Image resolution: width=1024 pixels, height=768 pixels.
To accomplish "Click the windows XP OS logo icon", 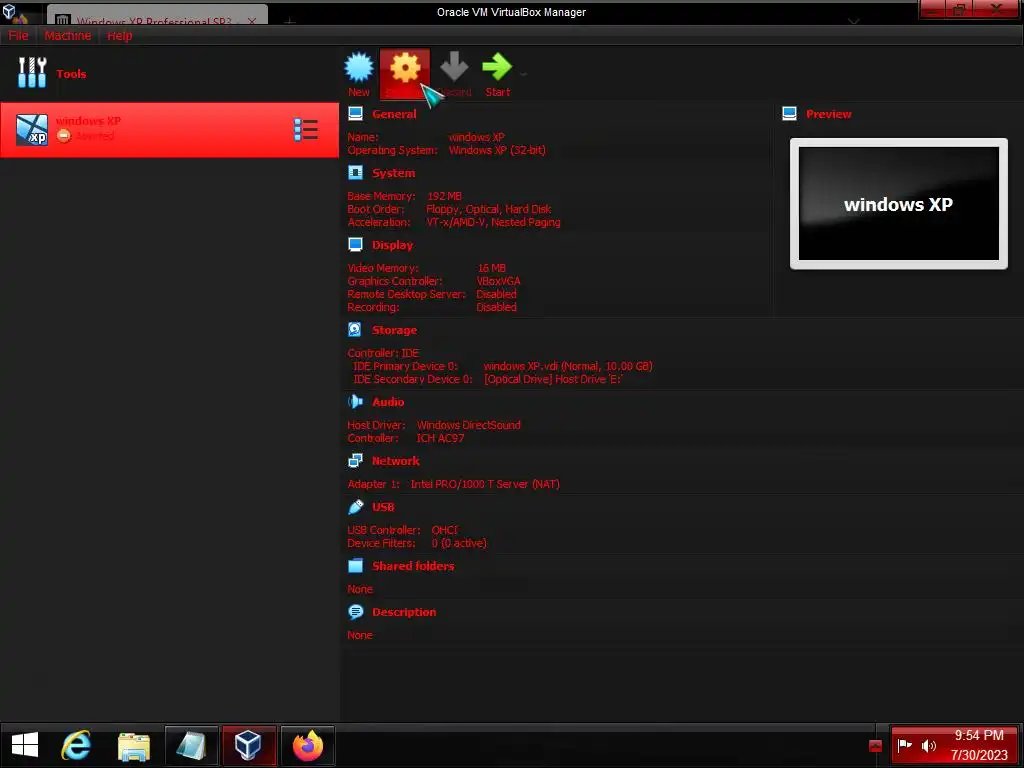I will click(31, 129).
